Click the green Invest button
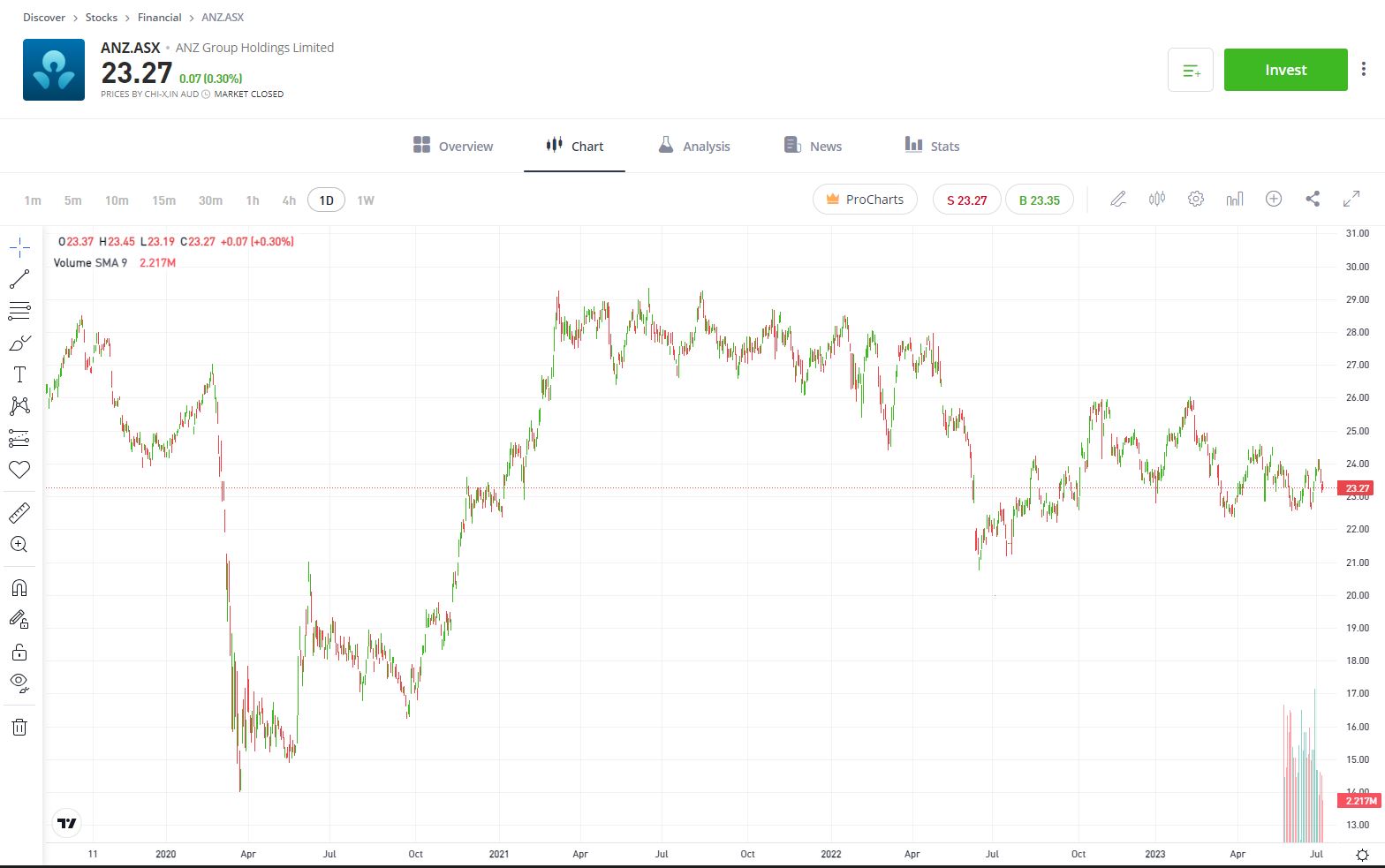 pos(1286,70)
